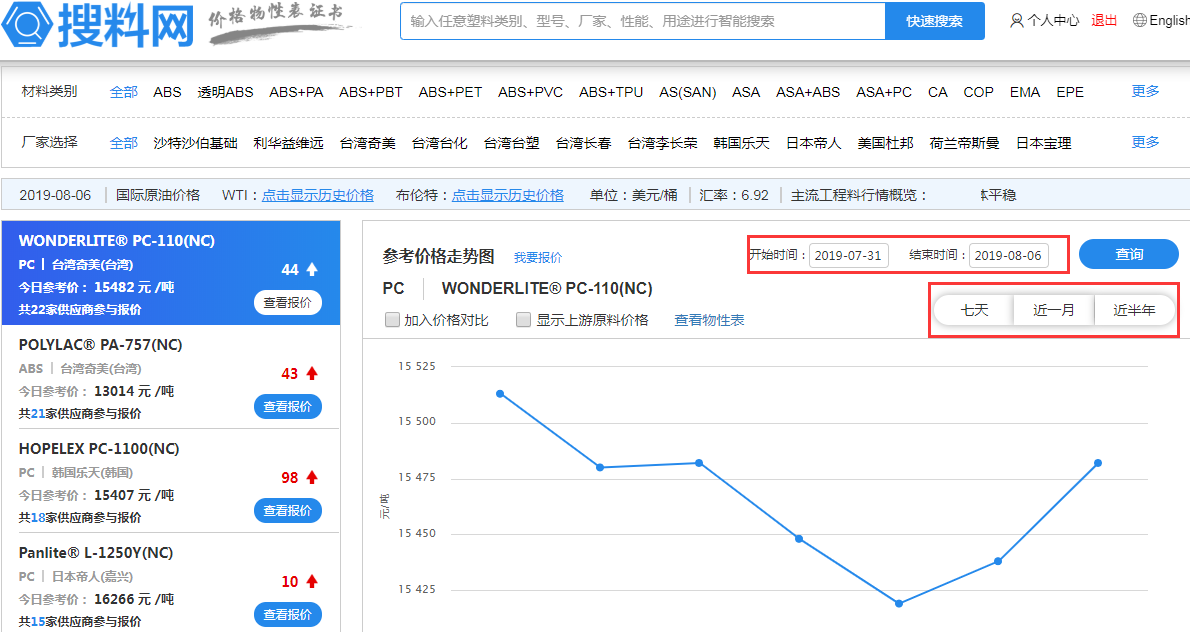Click red up arrow next to 98
The height and width of the screenshot is (632, 1190).
point(312,477)
